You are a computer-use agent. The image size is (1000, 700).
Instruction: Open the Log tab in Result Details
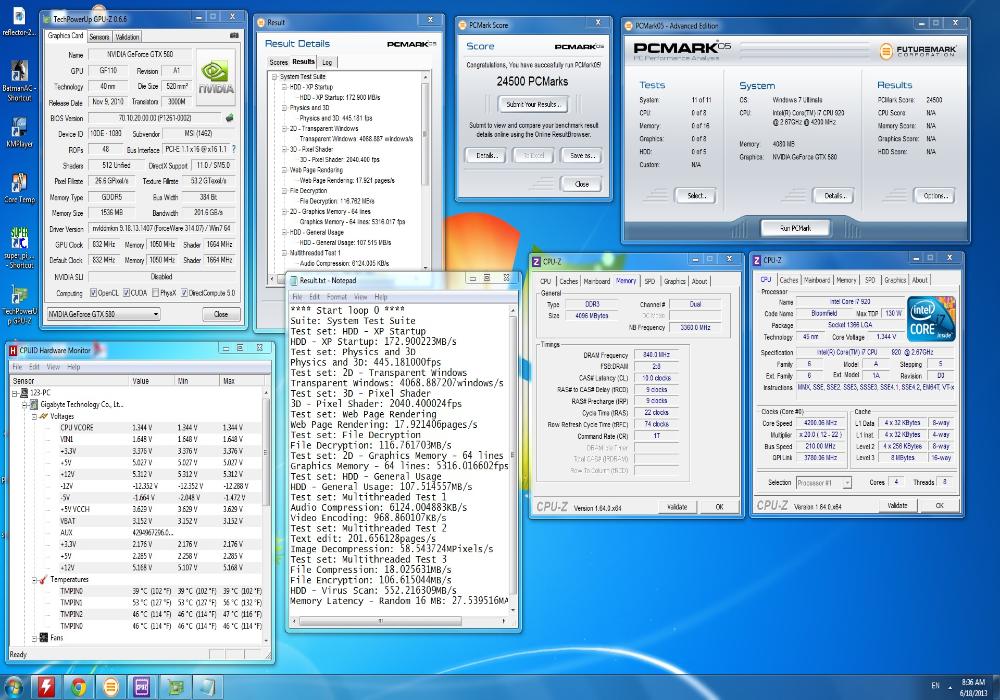(x=327, y=62)
